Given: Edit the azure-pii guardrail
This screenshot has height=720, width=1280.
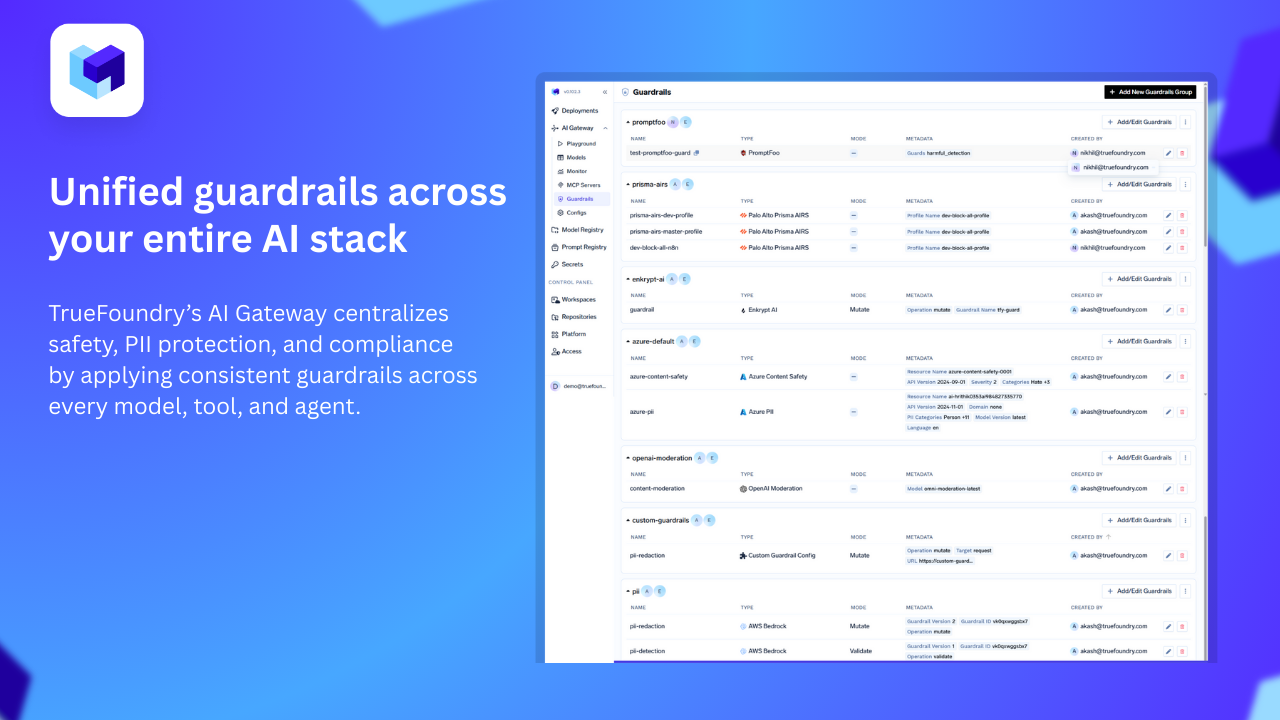Looking at the screenshot, I should pos(1168,412).
